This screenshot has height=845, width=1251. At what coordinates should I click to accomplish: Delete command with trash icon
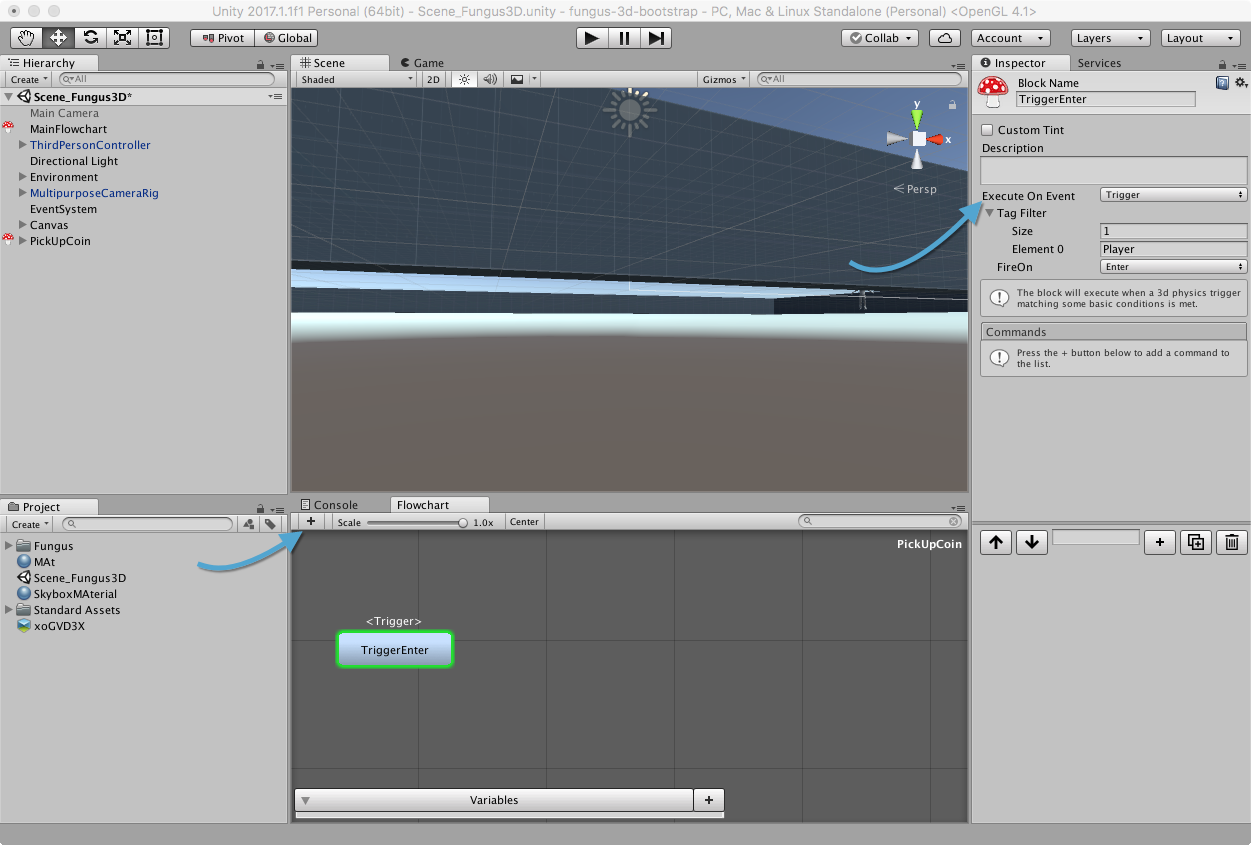pyautogui.click(x=1232, y=542)
